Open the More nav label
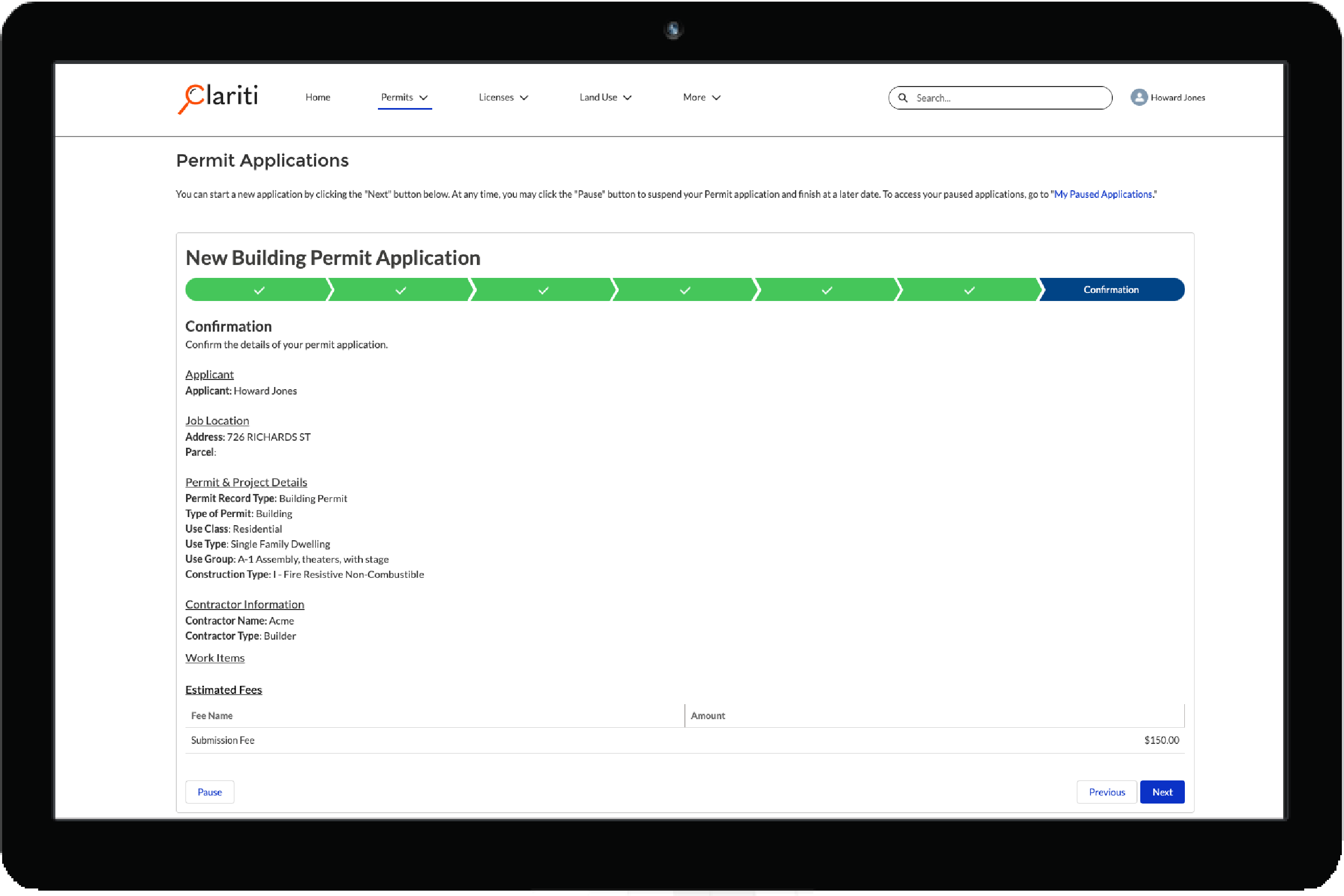The height and width of the screenshot is (896, 1344). pyautogui.click(x=694, y=97)
